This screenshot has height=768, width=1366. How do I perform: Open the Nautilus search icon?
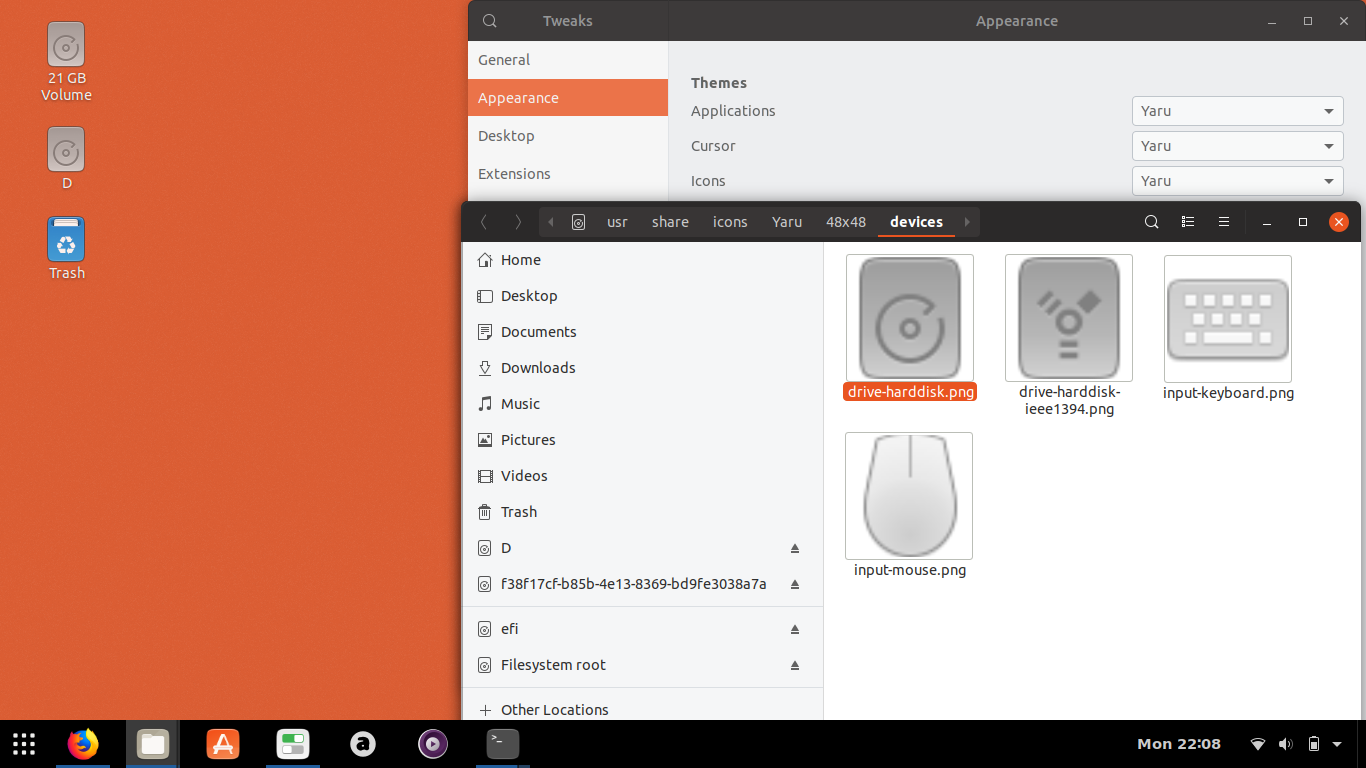1151,222
